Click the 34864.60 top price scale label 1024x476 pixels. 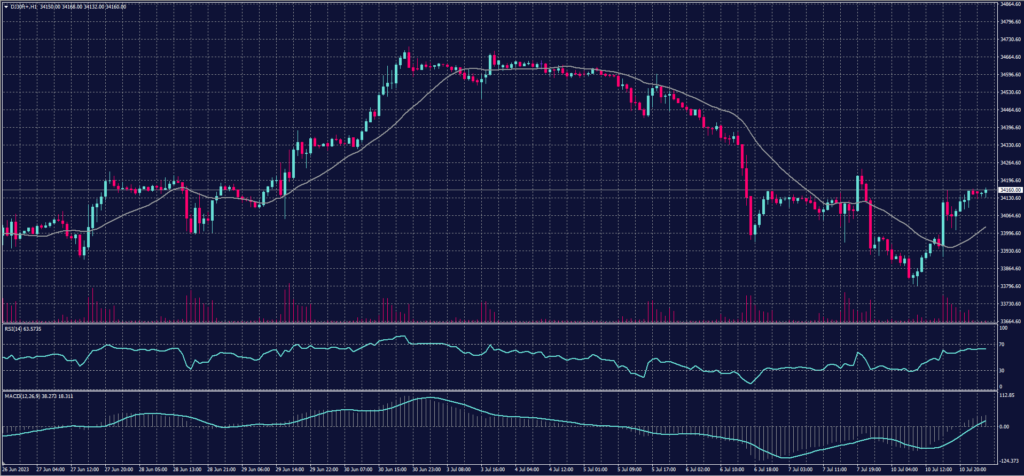click(x=1006, y=4)
